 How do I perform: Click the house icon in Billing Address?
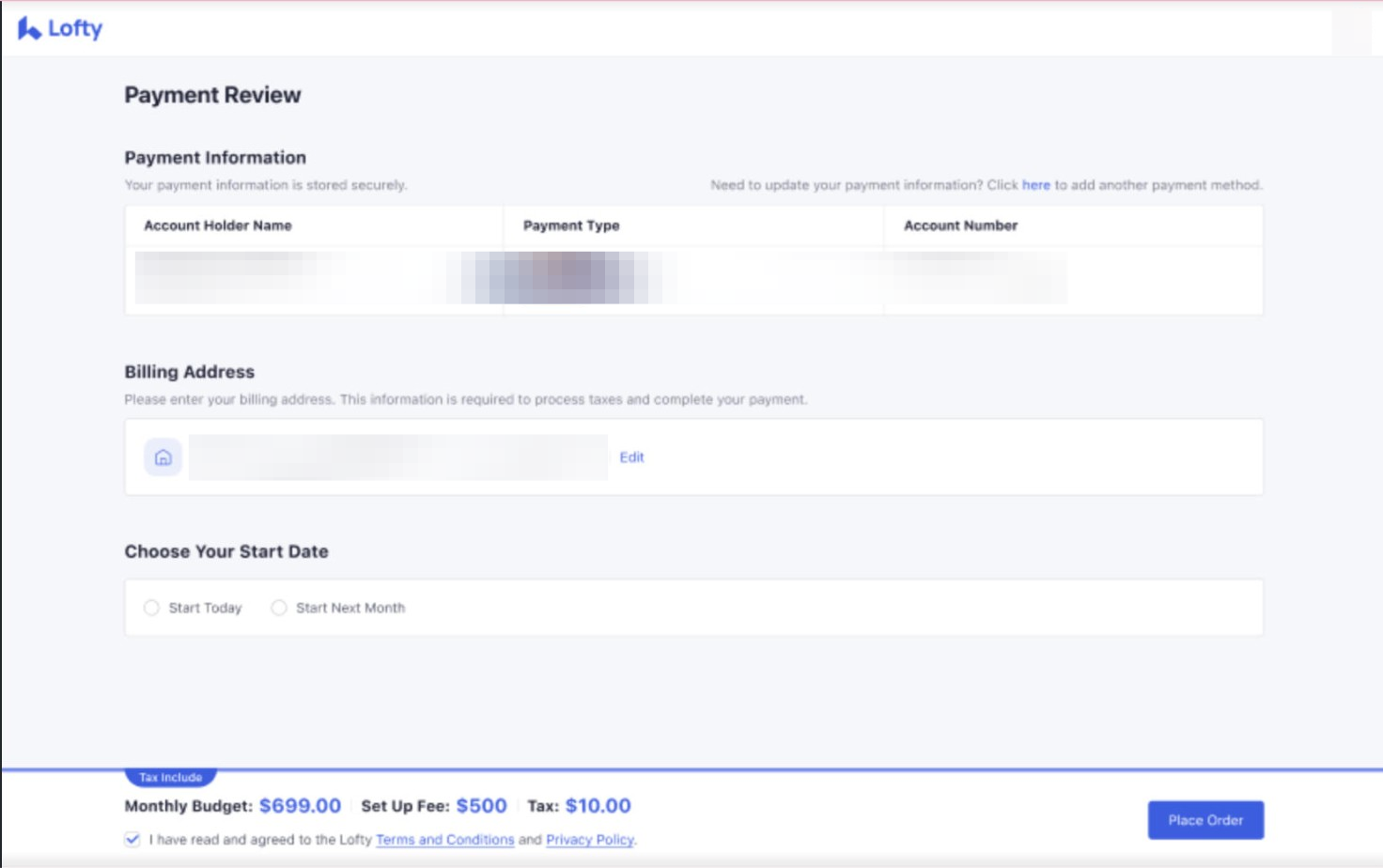pyautogui.click(x=163, y=457)
